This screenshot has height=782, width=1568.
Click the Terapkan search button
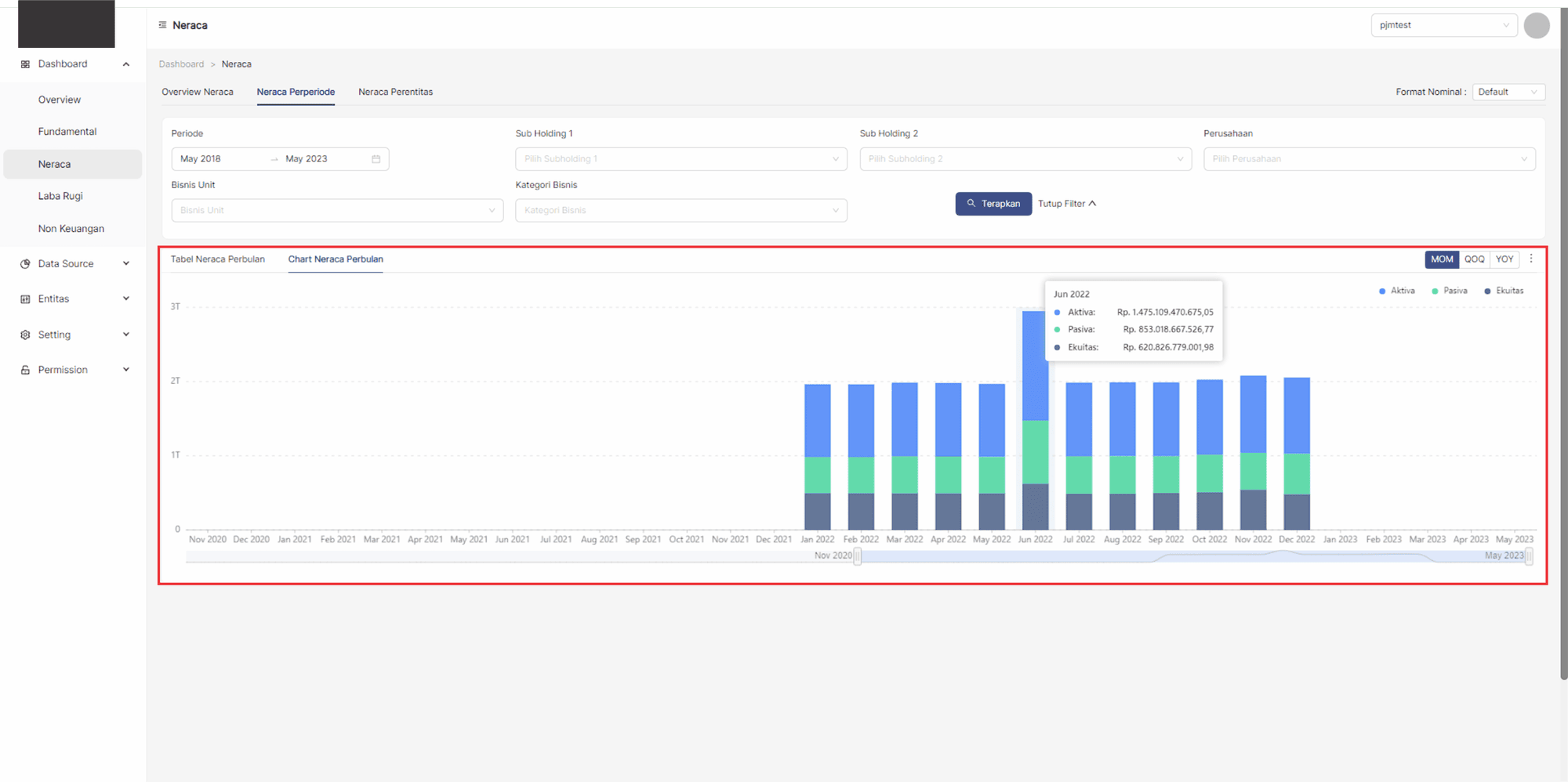pos(993,204)
